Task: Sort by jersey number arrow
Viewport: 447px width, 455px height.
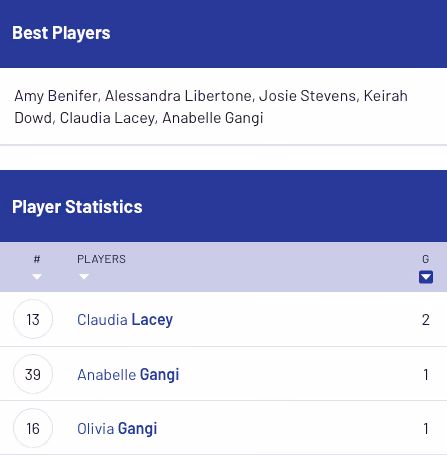Action: click(37, 277)
